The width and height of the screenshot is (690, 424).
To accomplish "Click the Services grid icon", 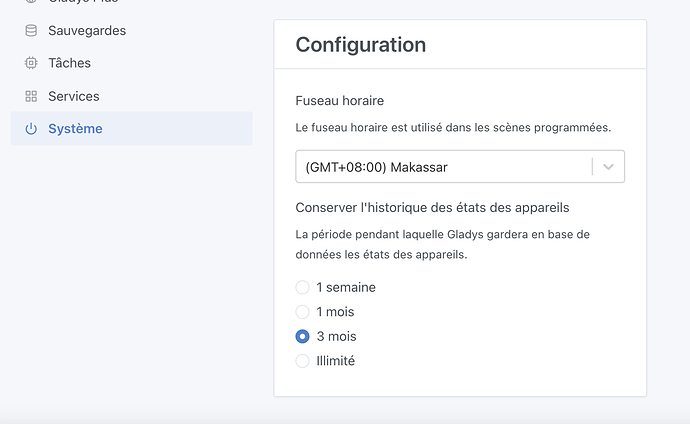I will 31,96.
